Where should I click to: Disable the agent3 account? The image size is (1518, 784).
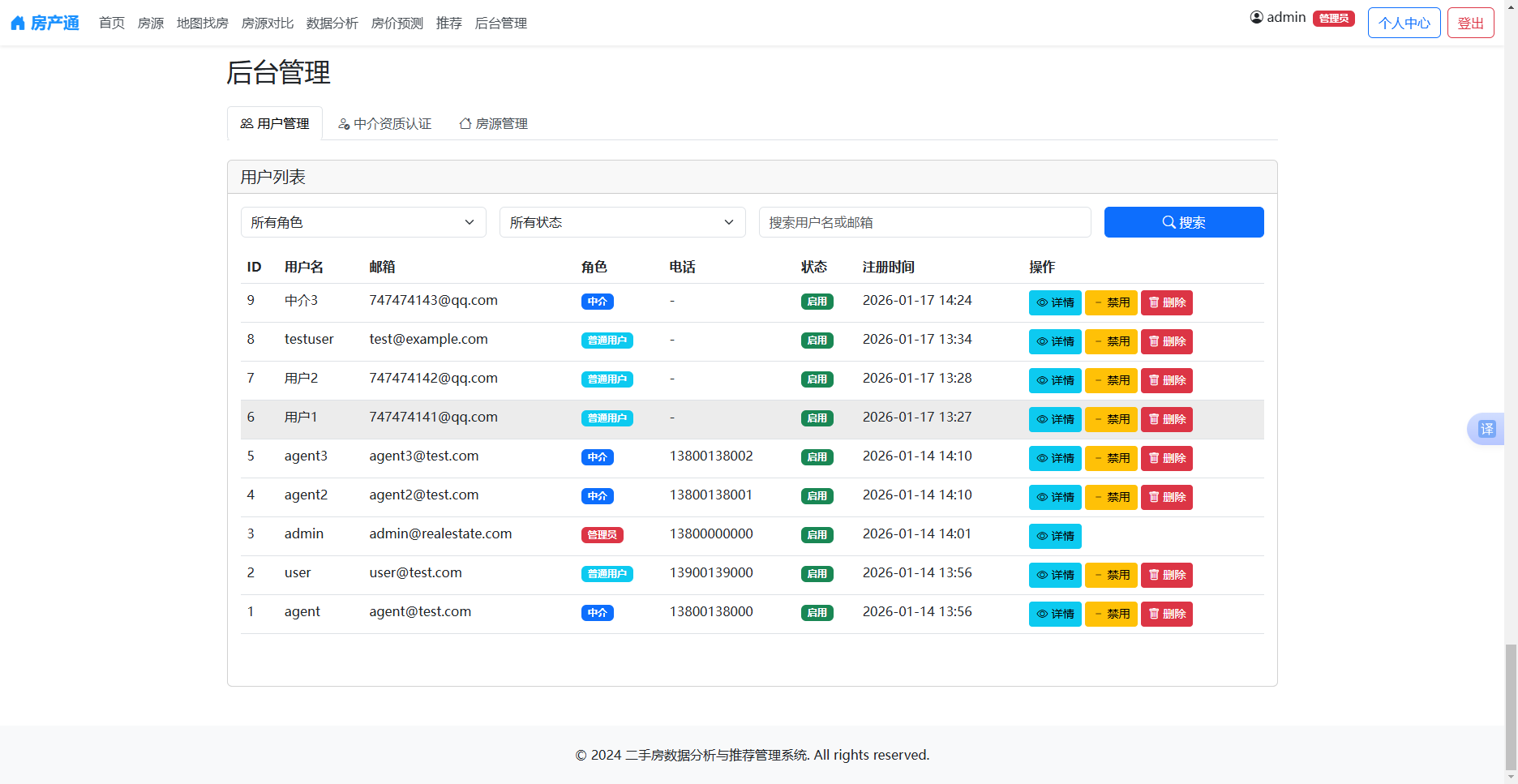click(1111, 458)
